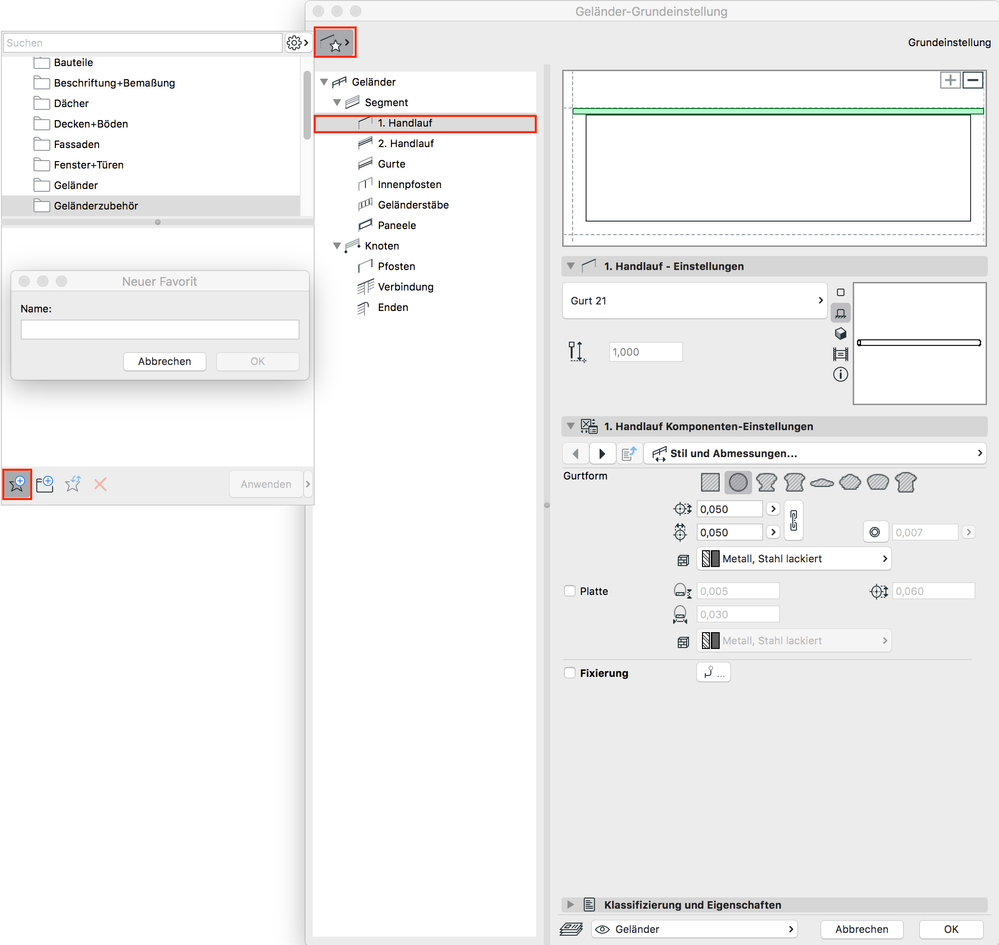The image size is (999, 945).
Task: Collapse the 1. Handlauf - Einstellungen panel
Action: pos(571,266)
